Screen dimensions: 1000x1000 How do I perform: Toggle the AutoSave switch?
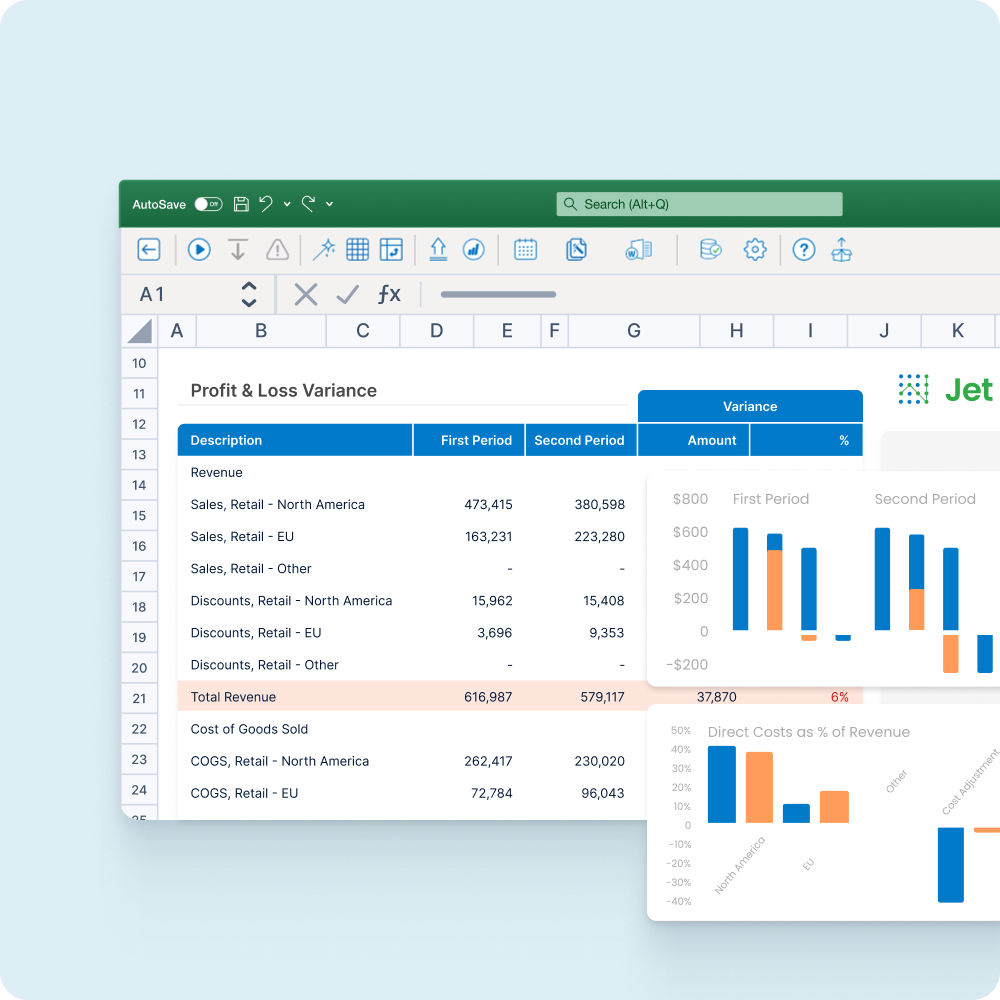[x=208, y=204]
